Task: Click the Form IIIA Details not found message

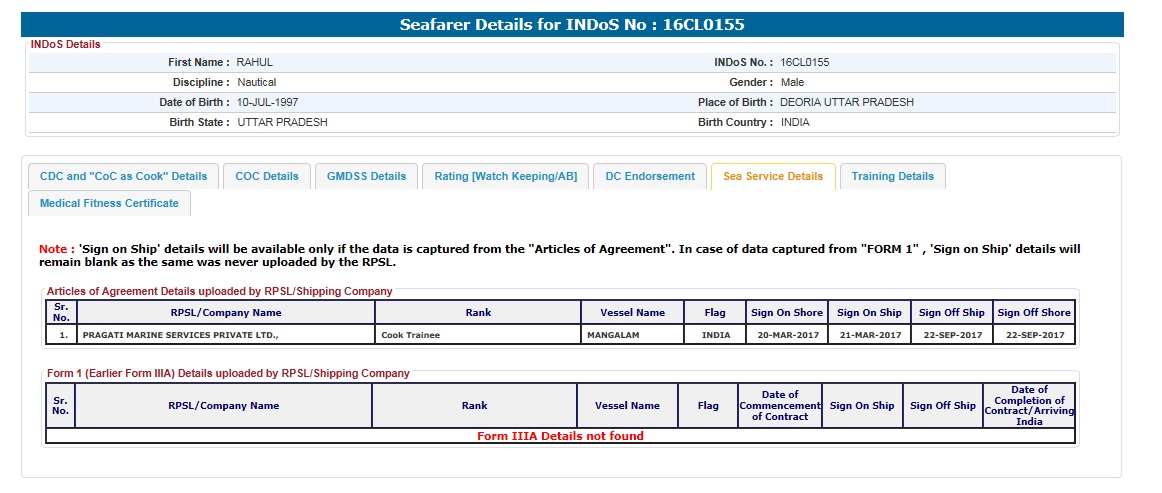Action: pyautogui.click(x=560, y=436)
